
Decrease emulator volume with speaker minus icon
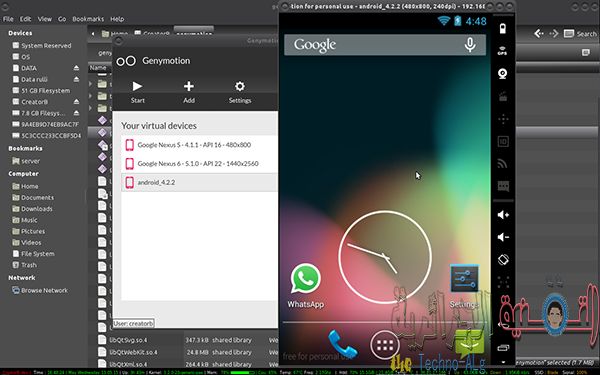point(503,237)
